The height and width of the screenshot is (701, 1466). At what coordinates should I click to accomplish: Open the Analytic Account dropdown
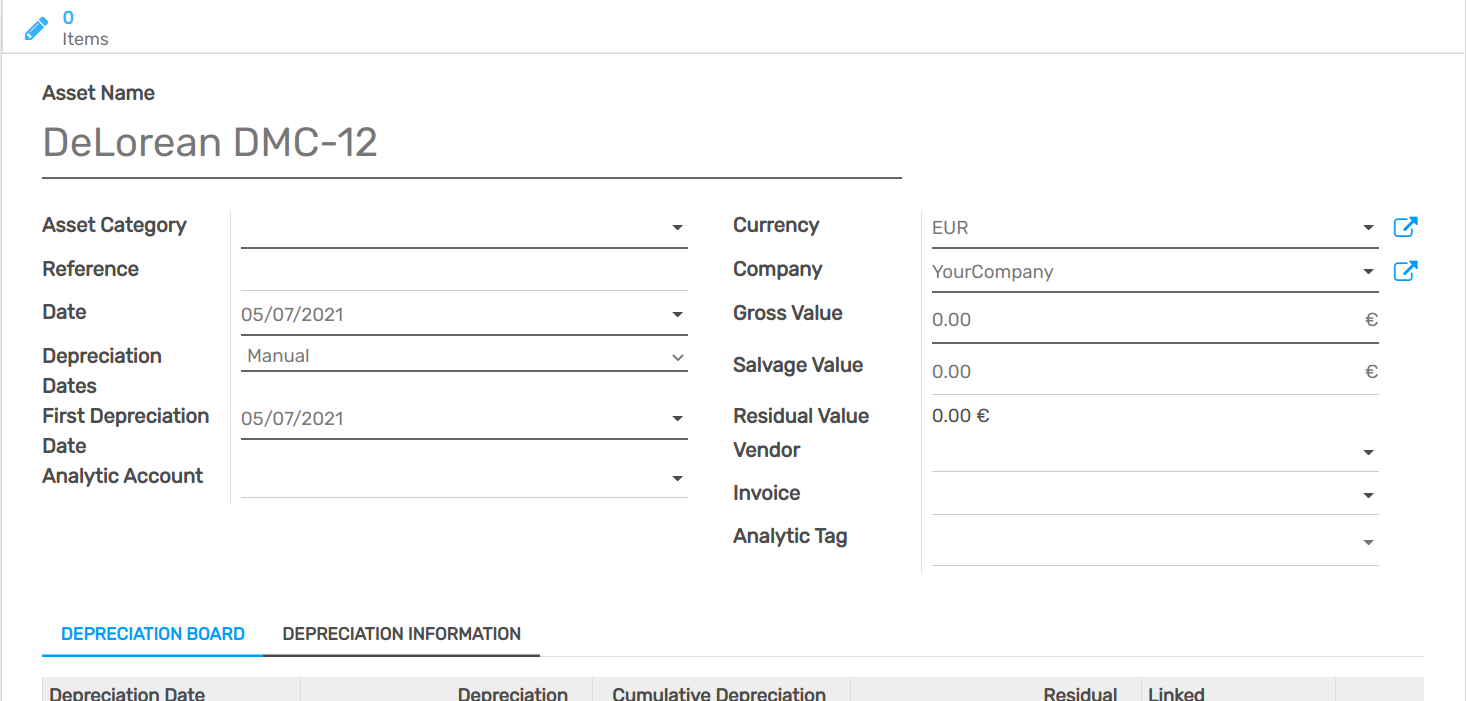pyautogui.click(x=678, y=478)
